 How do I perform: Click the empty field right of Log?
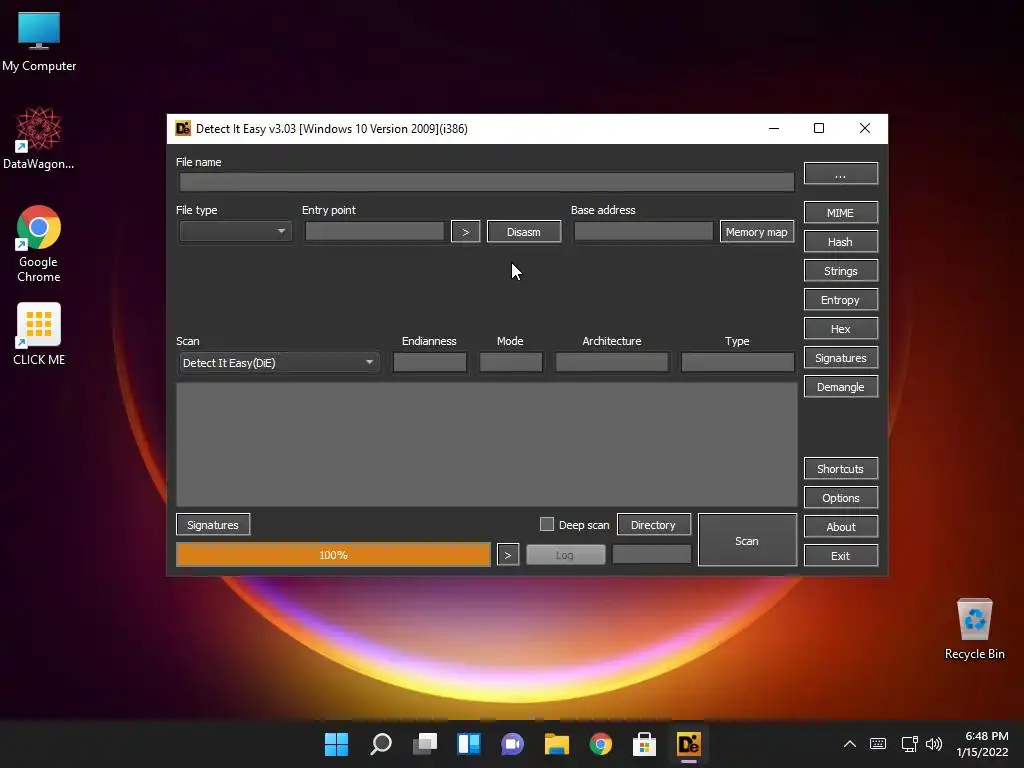652,554
